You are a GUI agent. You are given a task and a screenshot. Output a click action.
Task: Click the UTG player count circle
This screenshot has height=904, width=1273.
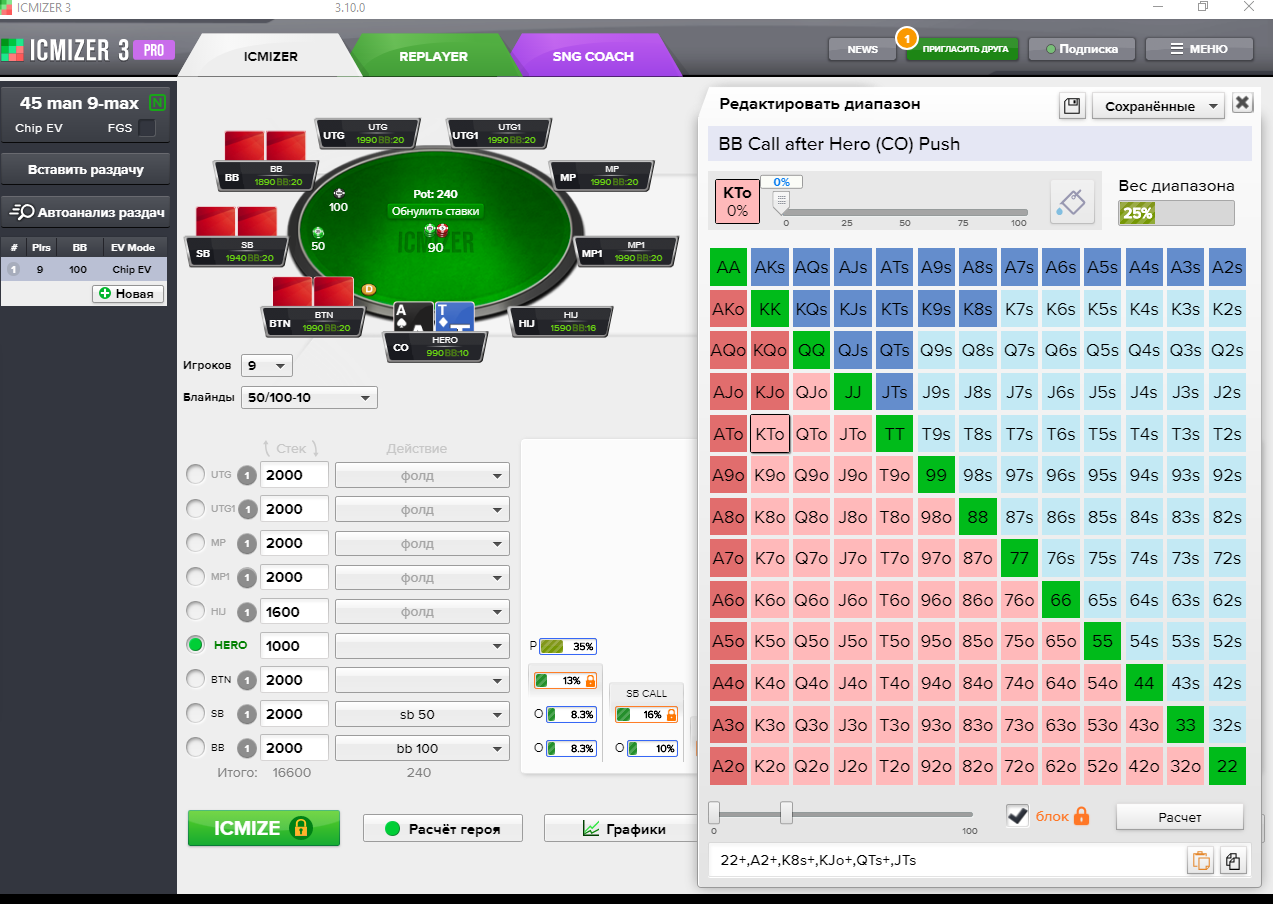(249, 475)
